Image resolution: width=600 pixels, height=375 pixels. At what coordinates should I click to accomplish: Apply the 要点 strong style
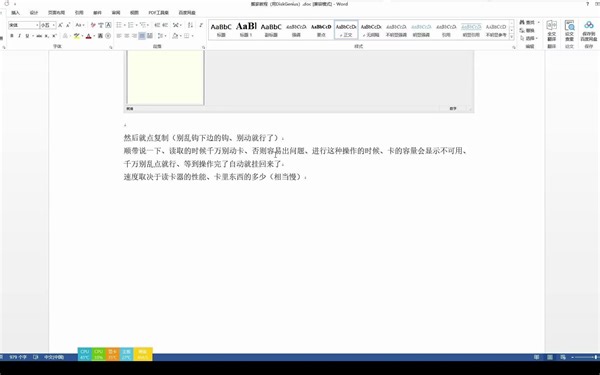pyautogui.click(x=321, y=29)
